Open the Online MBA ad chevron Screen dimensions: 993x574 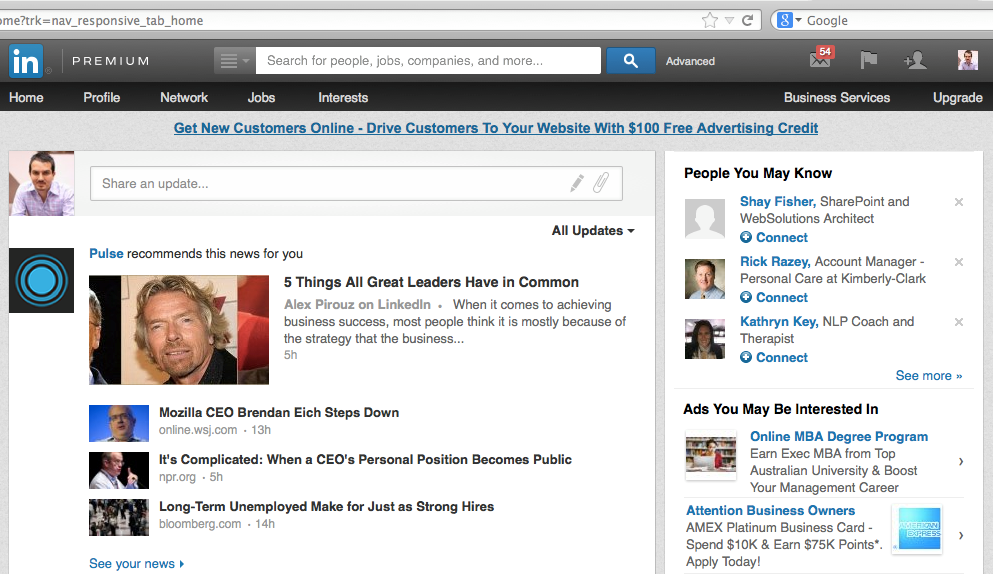pos(961,462)
